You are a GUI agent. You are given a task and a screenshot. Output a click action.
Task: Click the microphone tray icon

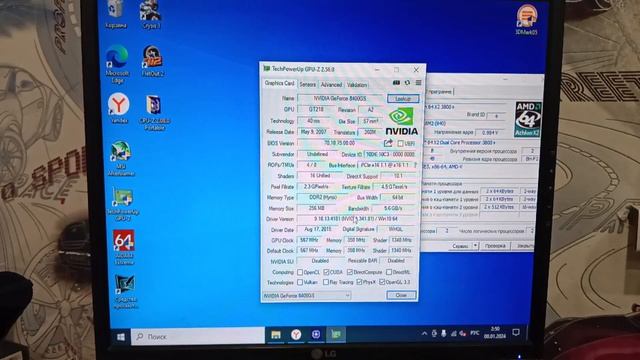point(444,333)
